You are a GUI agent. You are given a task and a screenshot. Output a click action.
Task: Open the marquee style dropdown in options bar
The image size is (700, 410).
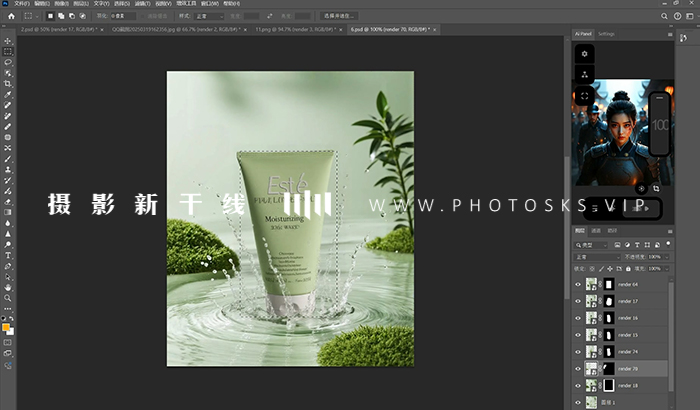click(210, 16)
